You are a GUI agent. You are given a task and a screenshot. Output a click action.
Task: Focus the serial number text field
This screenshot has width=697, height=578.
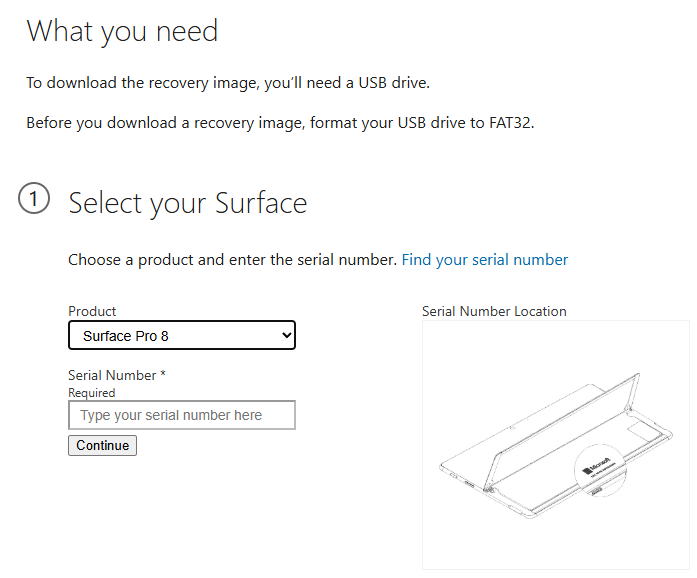pos(182,415)
